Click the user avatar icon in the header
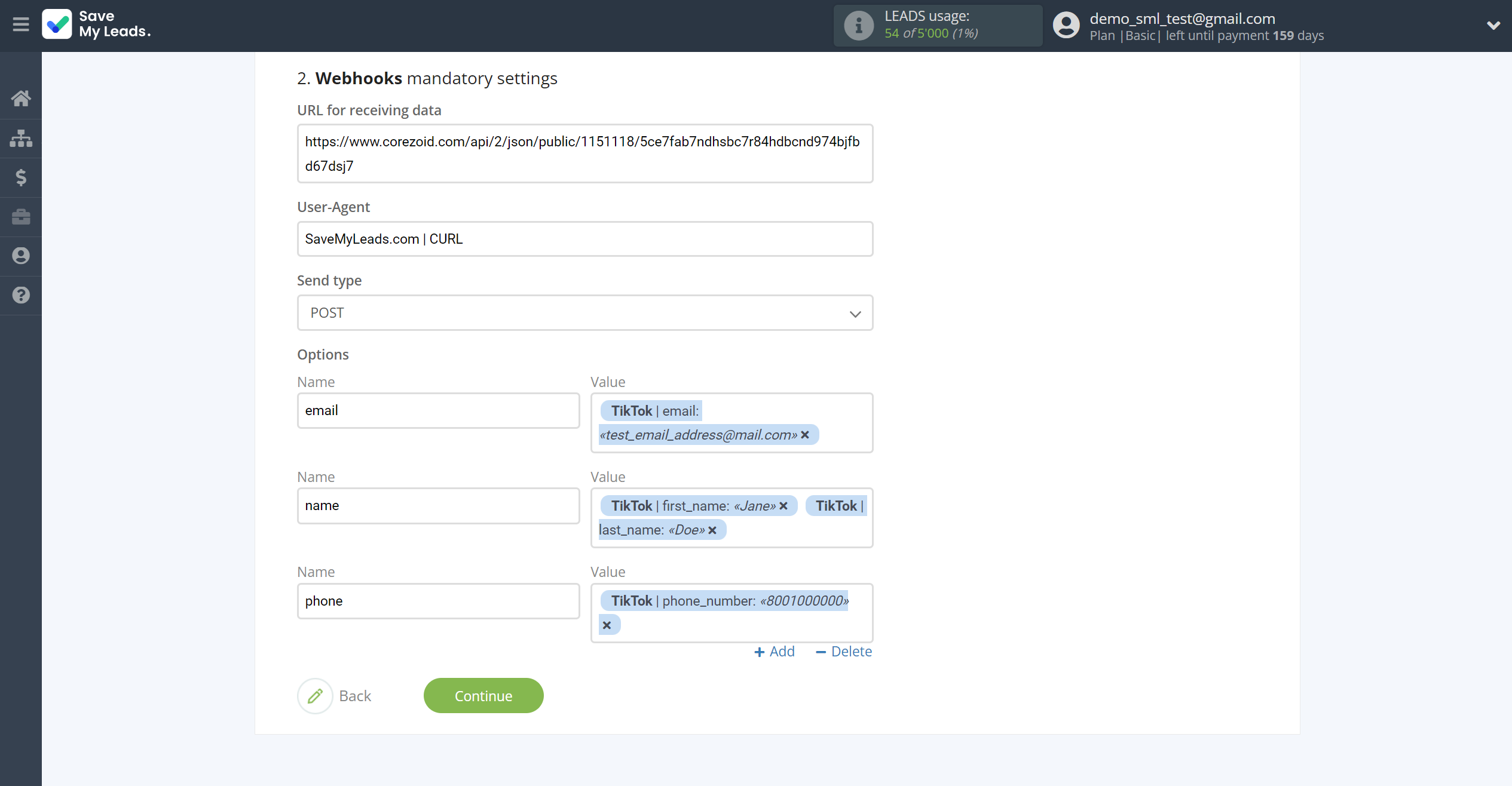Screen dimensions: 1512x786 click(1066, 26)
